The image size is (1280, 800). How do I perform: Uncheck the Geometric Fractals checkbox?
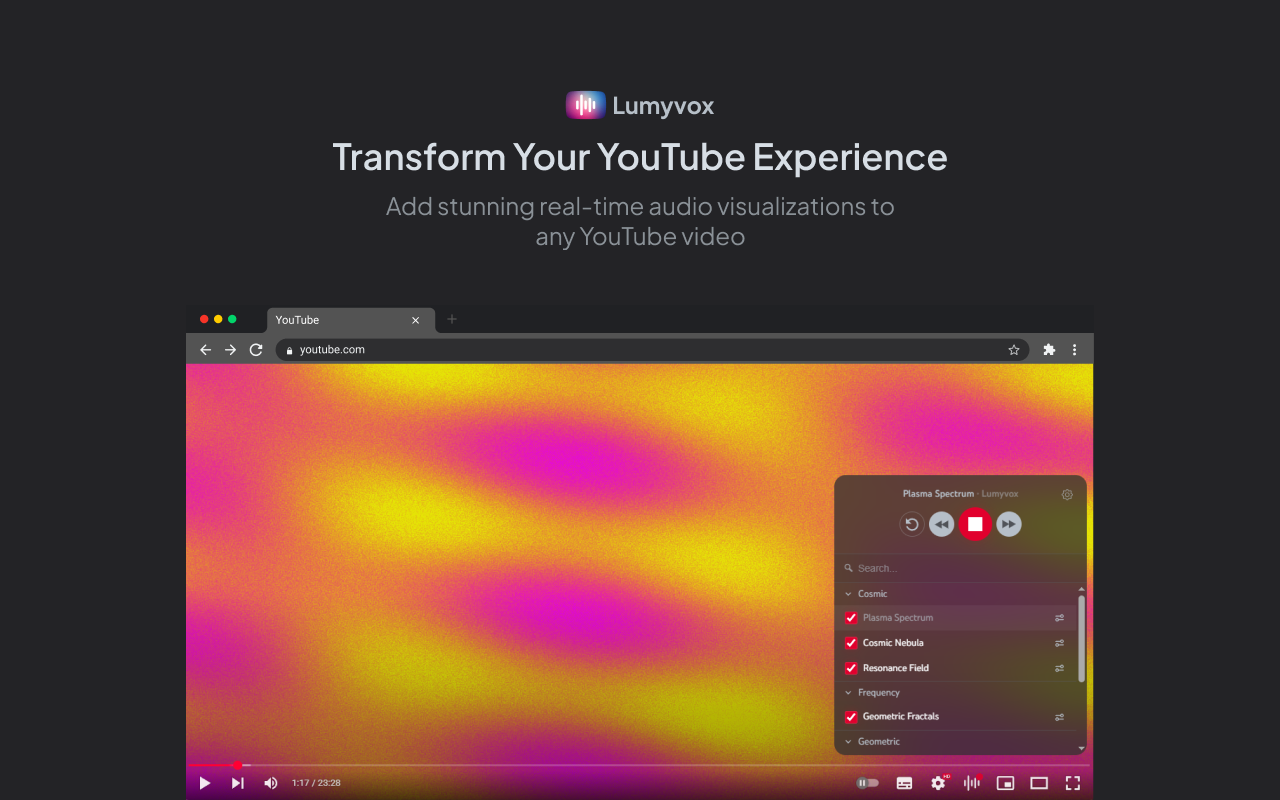[x=851, y=717]
